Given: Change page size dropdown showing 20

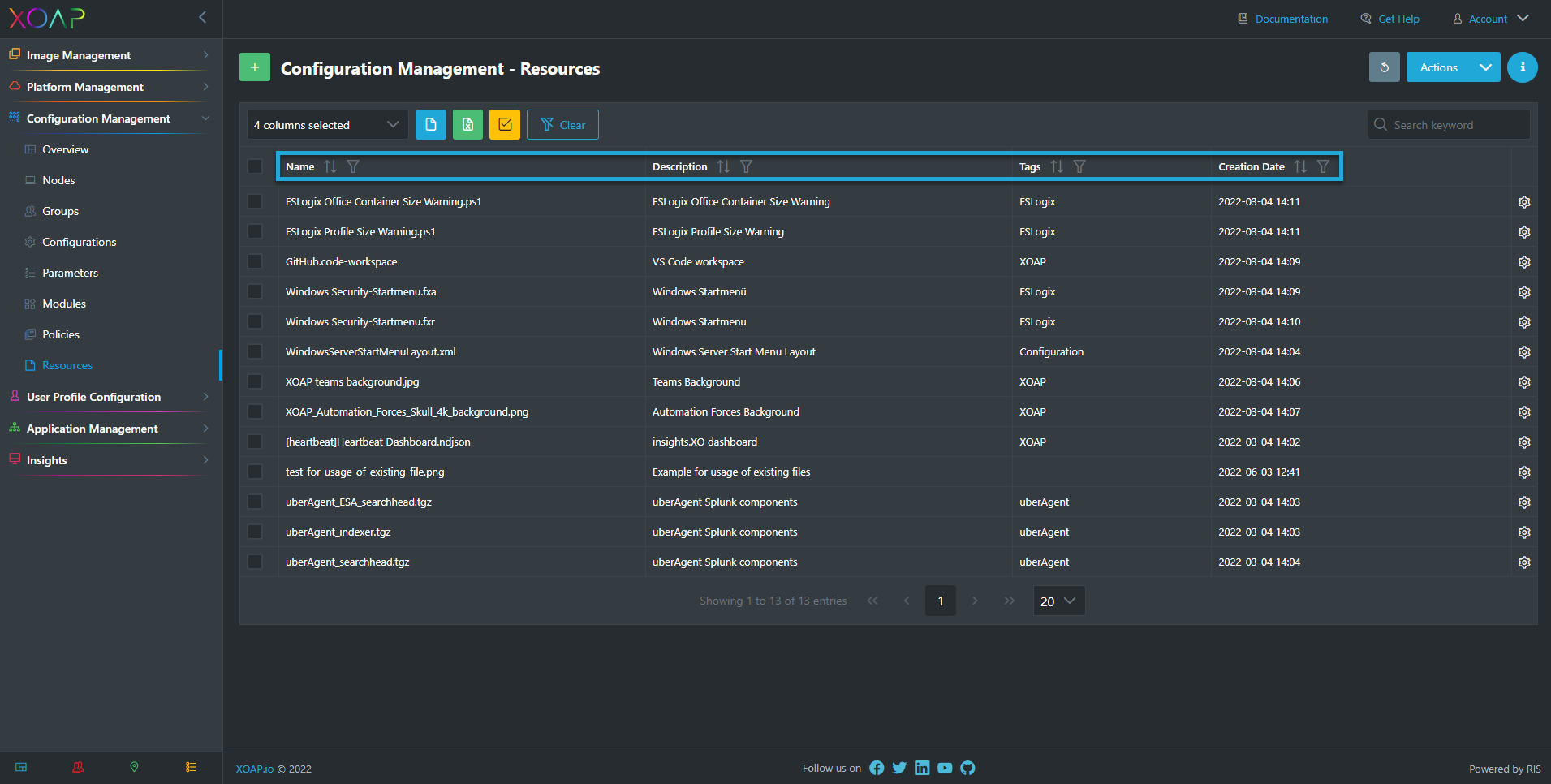Looking at the screenshot, I should (x=1058, y=601).
